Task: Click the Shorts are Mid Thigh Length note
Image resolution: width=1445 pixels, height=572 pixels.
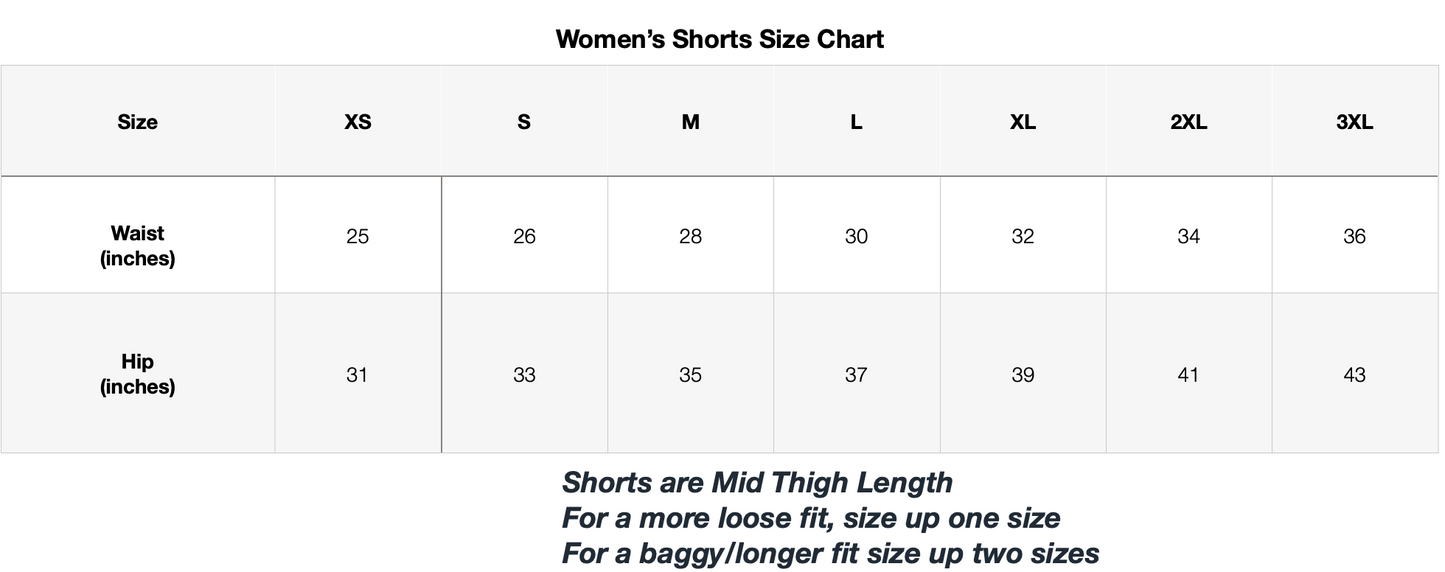Action: pyautogui.click(x=757, y=483)
